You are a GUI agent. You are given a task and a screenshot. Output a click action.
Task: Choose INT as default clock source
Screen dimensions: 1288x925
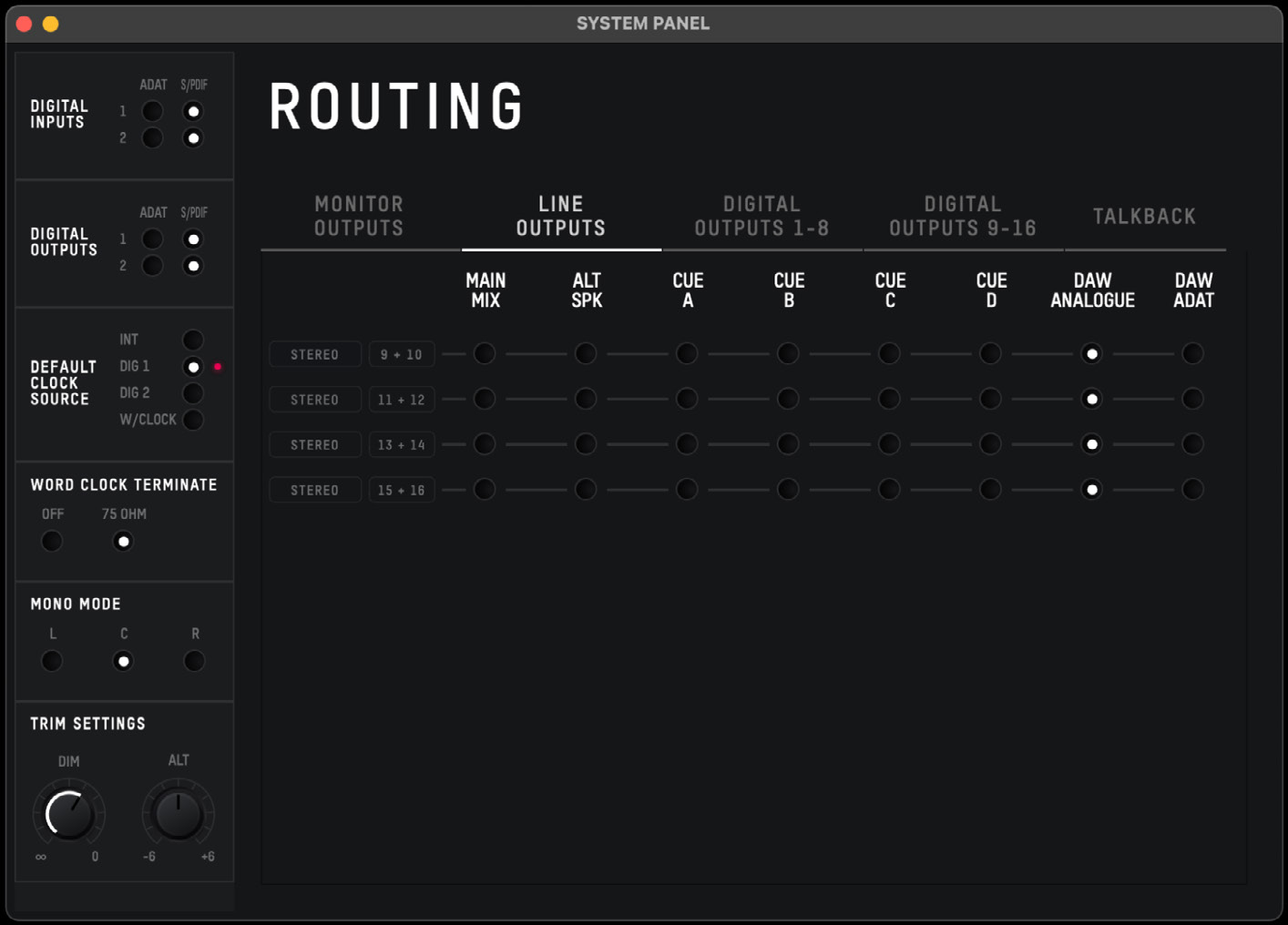tap(193, 340)
